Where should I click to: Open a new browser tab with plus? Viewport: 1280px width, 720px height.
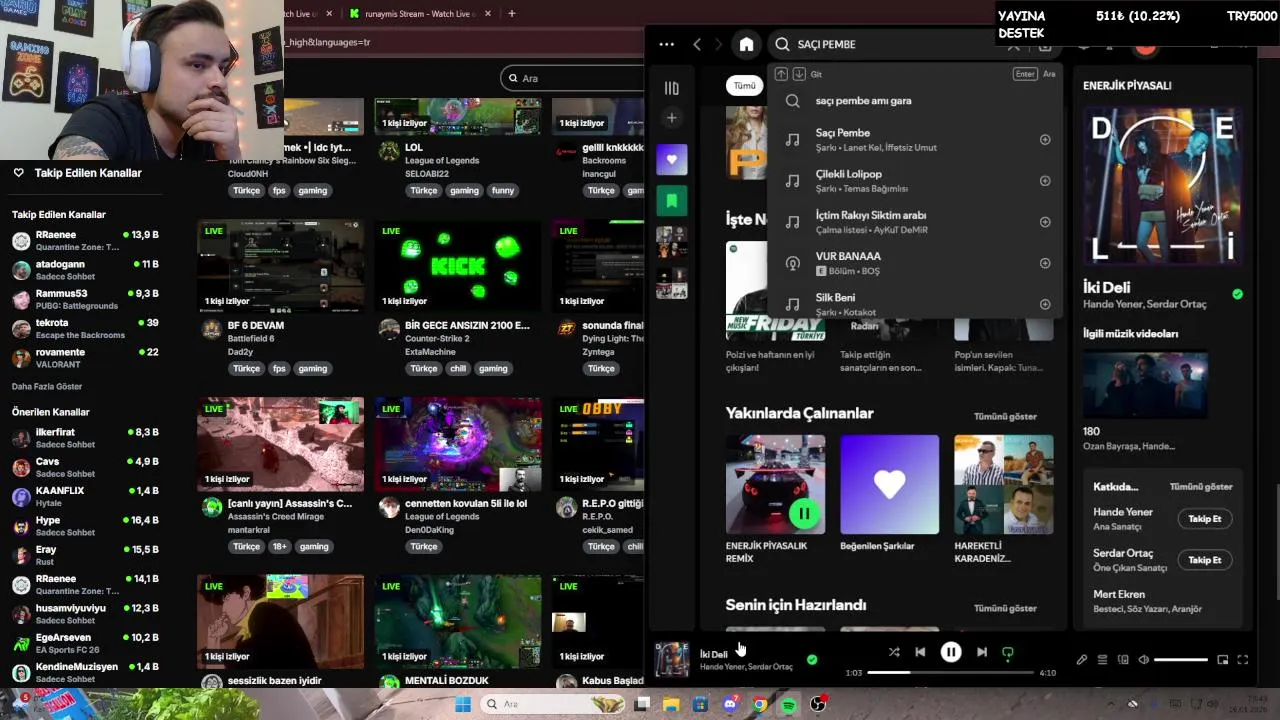click(512, 14)
